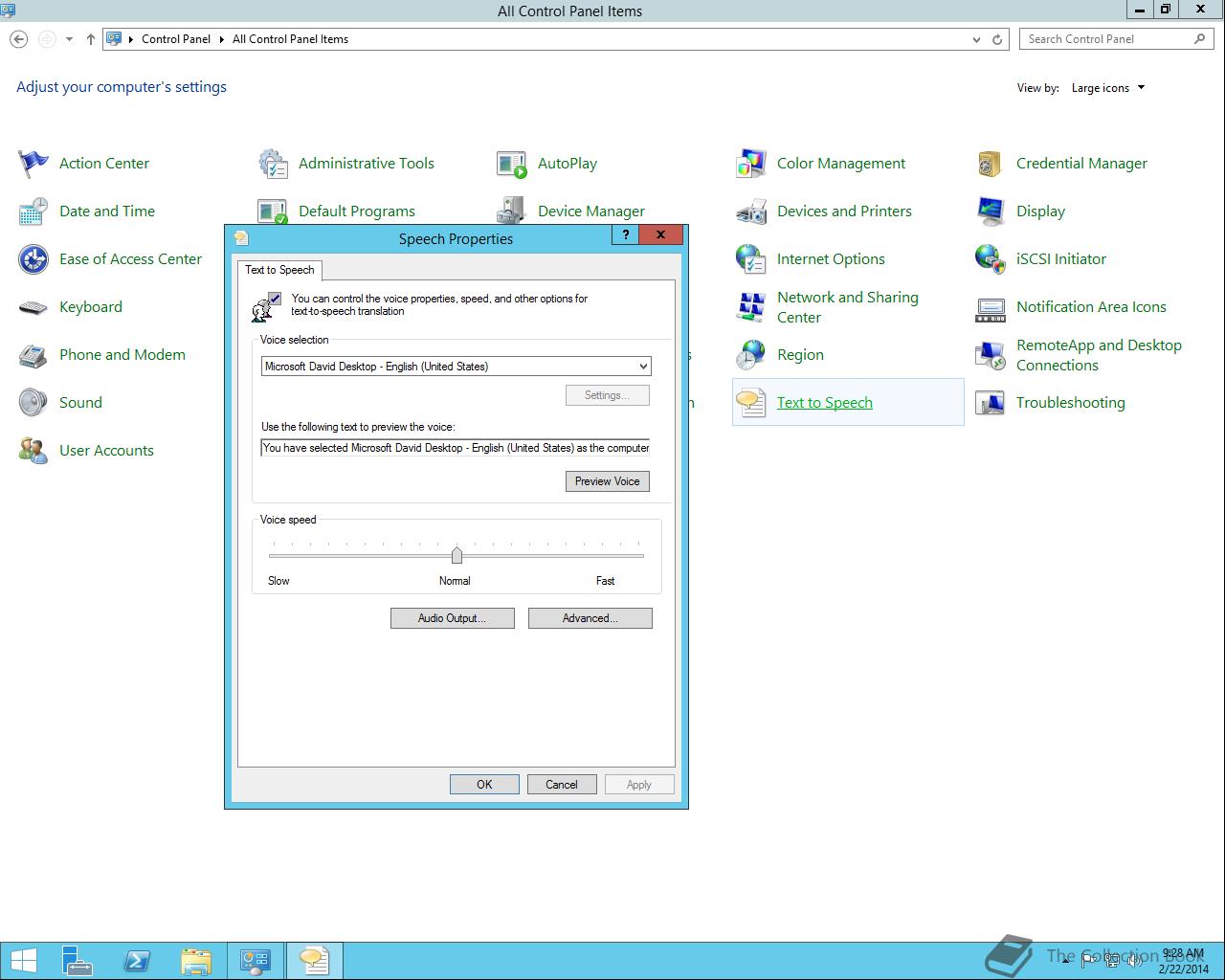Open Server Manager from taskbar
The height and width of the screenshot is (980, 1225).
click(78, 961)
